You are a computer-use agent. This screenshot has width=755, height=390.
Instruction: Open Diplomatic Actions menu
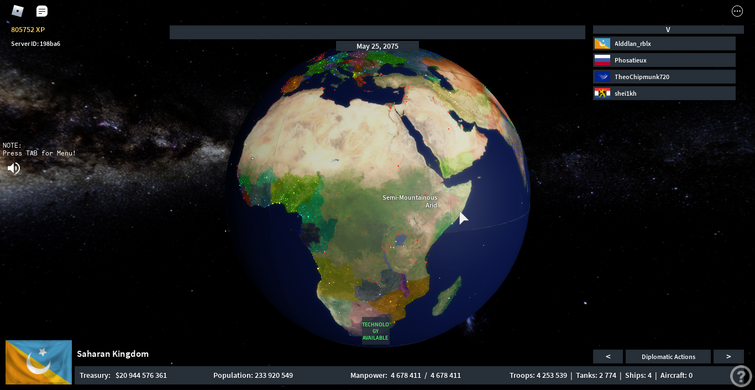click(x=668, y=357)
